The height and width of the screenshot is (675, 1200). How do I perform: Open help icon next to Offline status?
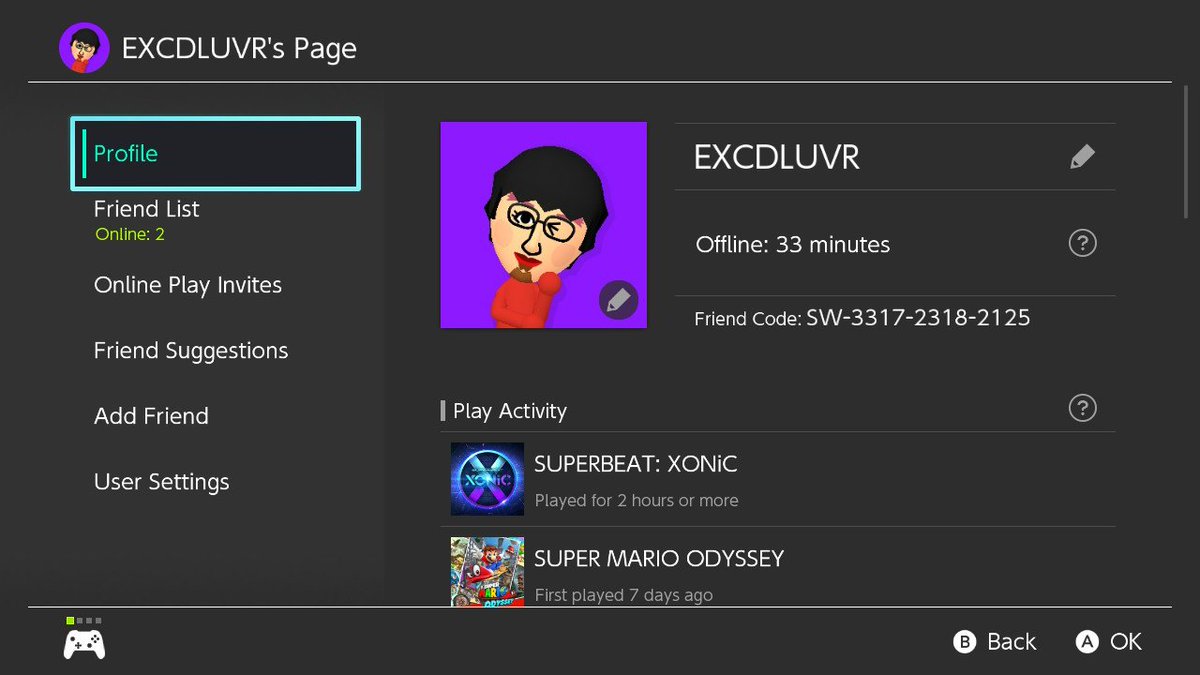(1082, 243)
